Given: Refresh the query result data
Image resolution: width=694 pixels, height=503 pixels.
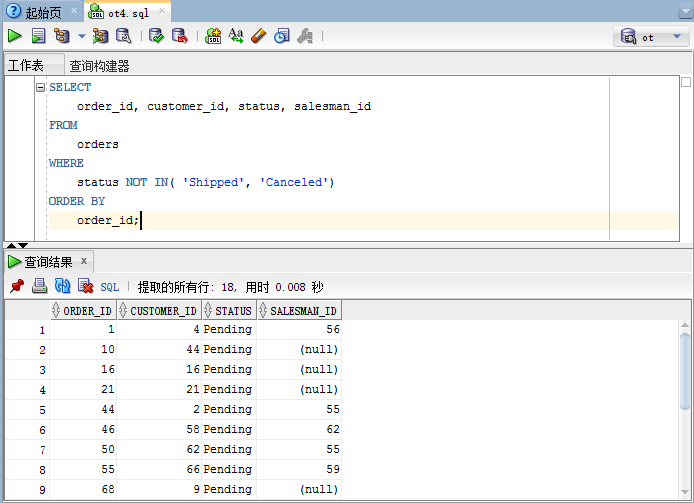Looking at the screenshot, I should (x=62, y=286).
